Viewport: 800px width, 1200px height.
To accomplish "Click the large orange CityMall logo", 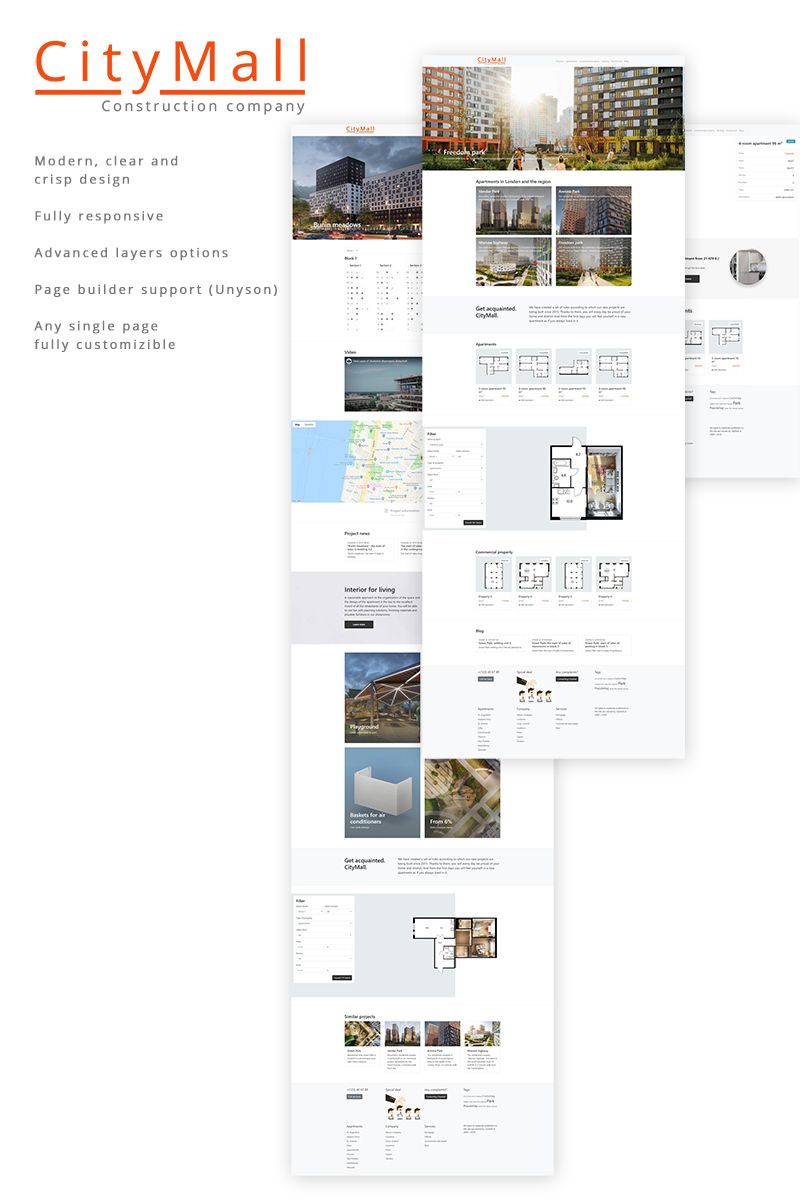I will point(170,66).
